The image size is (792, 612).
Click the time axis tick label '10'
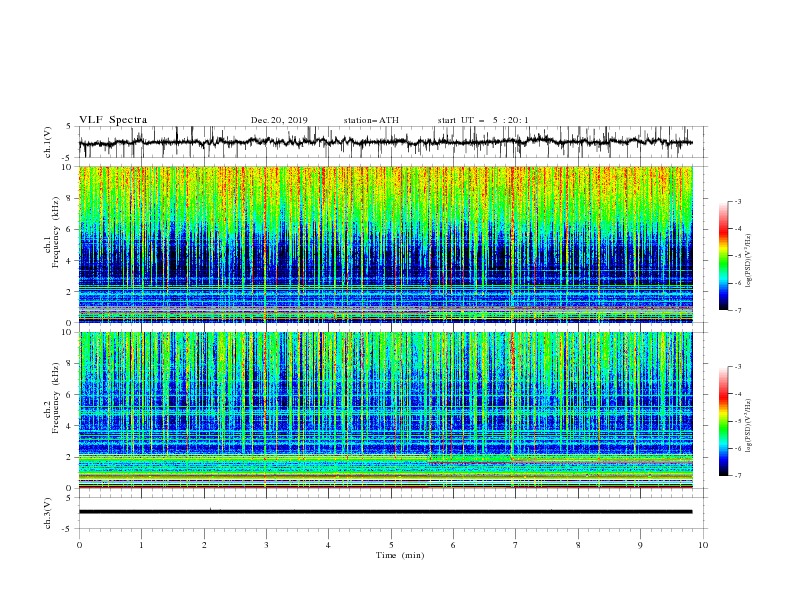703,545
